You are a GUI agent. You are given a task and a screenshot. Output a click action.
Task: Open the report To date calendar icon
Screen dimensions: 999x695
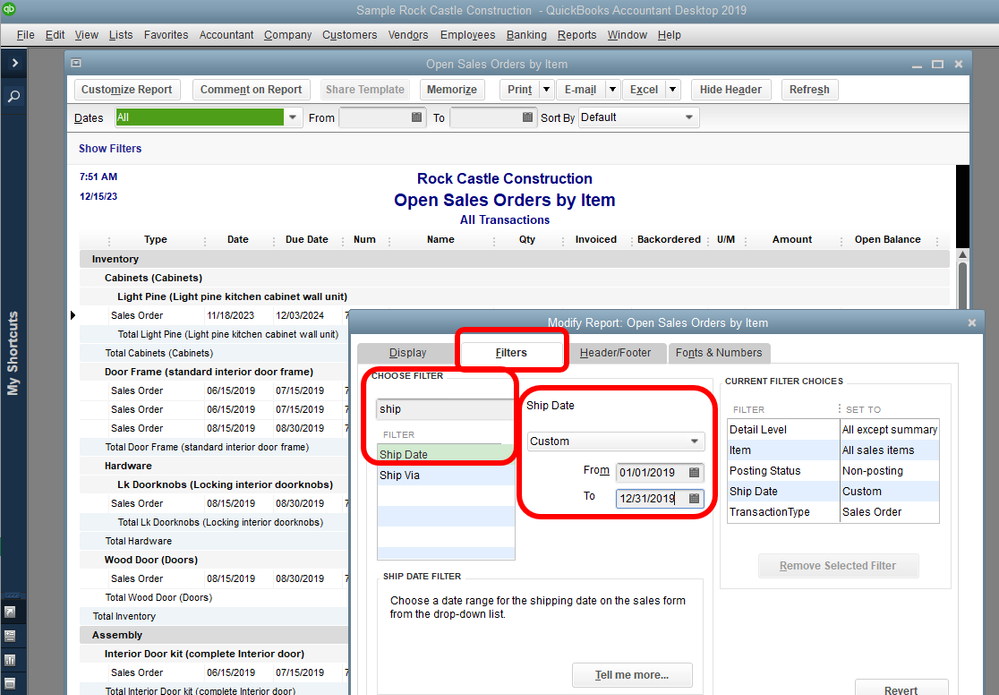(528, 117)
